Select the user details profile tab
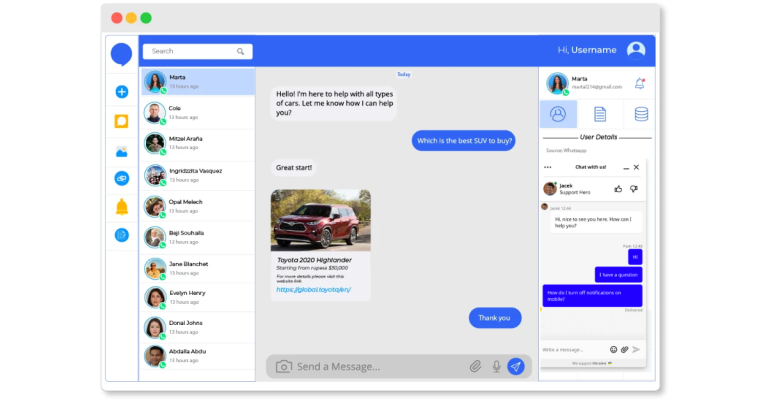 [558, 114]
